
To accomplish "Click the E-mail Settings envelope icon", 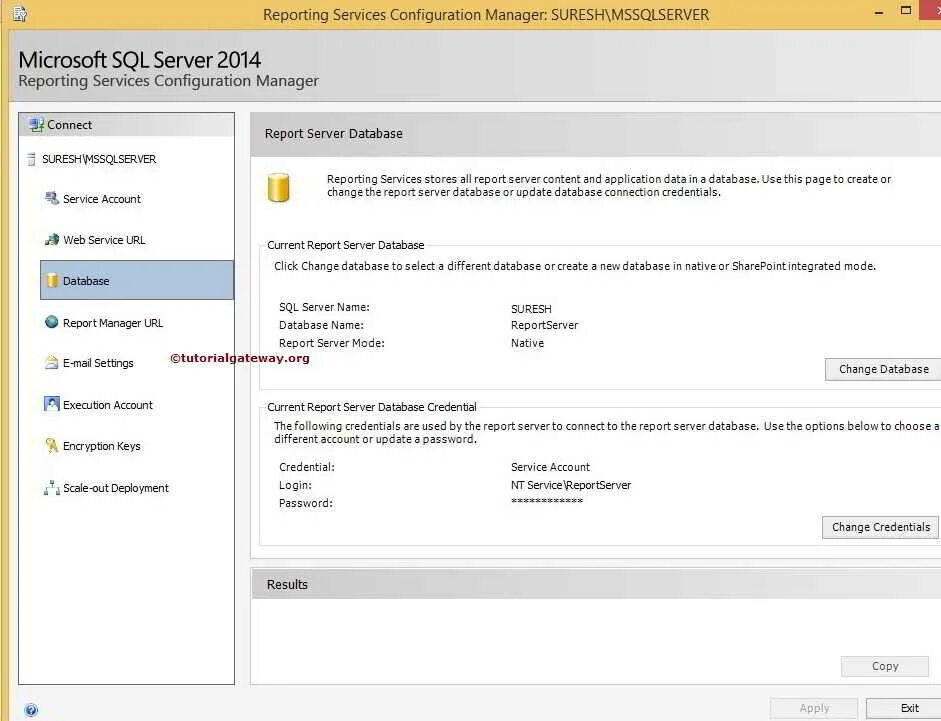I will [52, 363].
